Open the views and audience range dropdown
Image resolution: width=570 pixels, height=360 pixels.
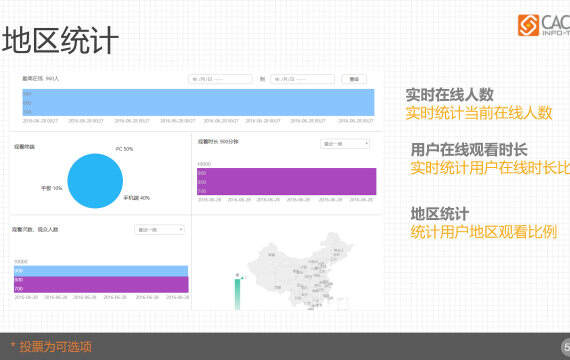[x=159, y=229]
